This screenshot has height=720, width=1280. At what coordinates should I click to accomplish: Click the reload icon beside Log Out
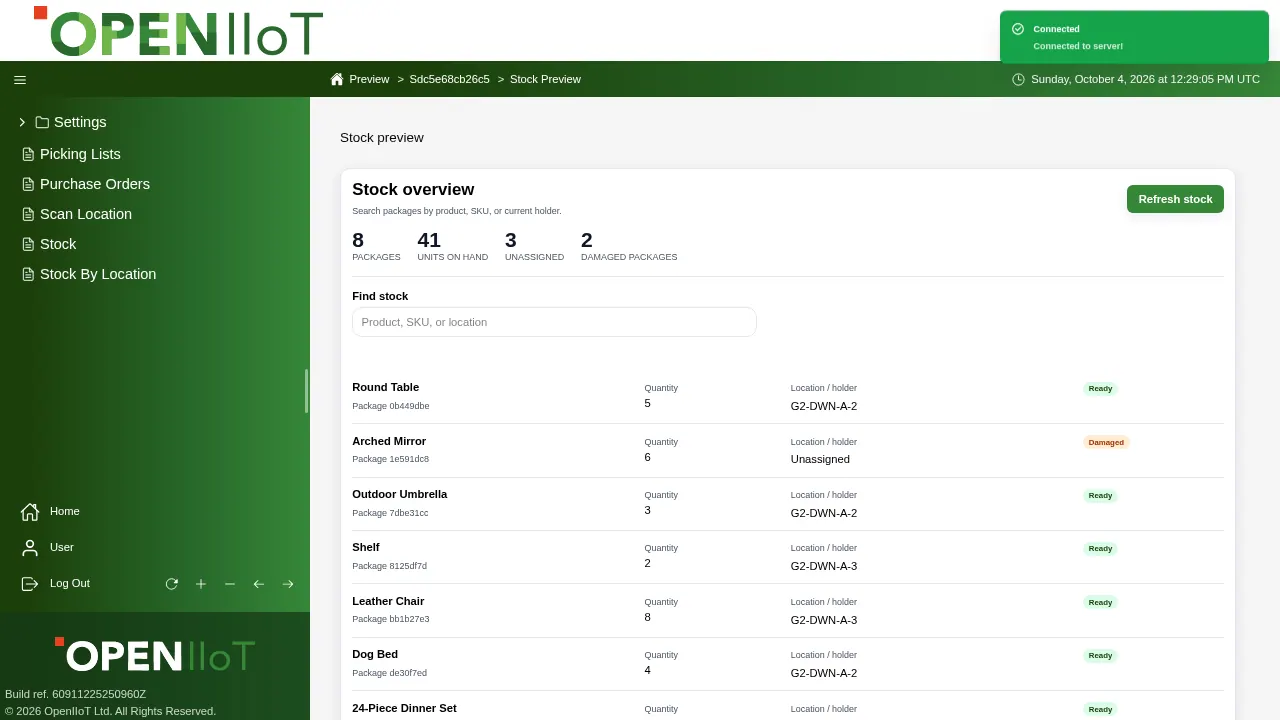coord(172,584)
